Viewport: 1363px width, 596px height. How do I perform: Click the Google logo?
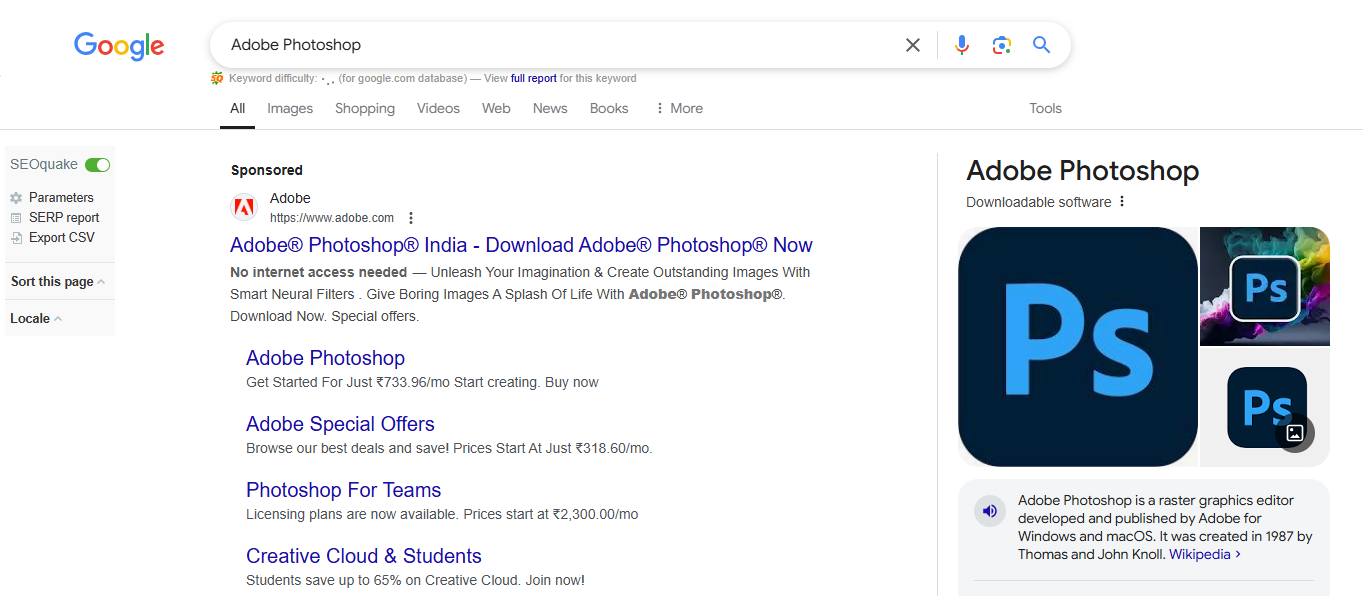pos(119,46)
